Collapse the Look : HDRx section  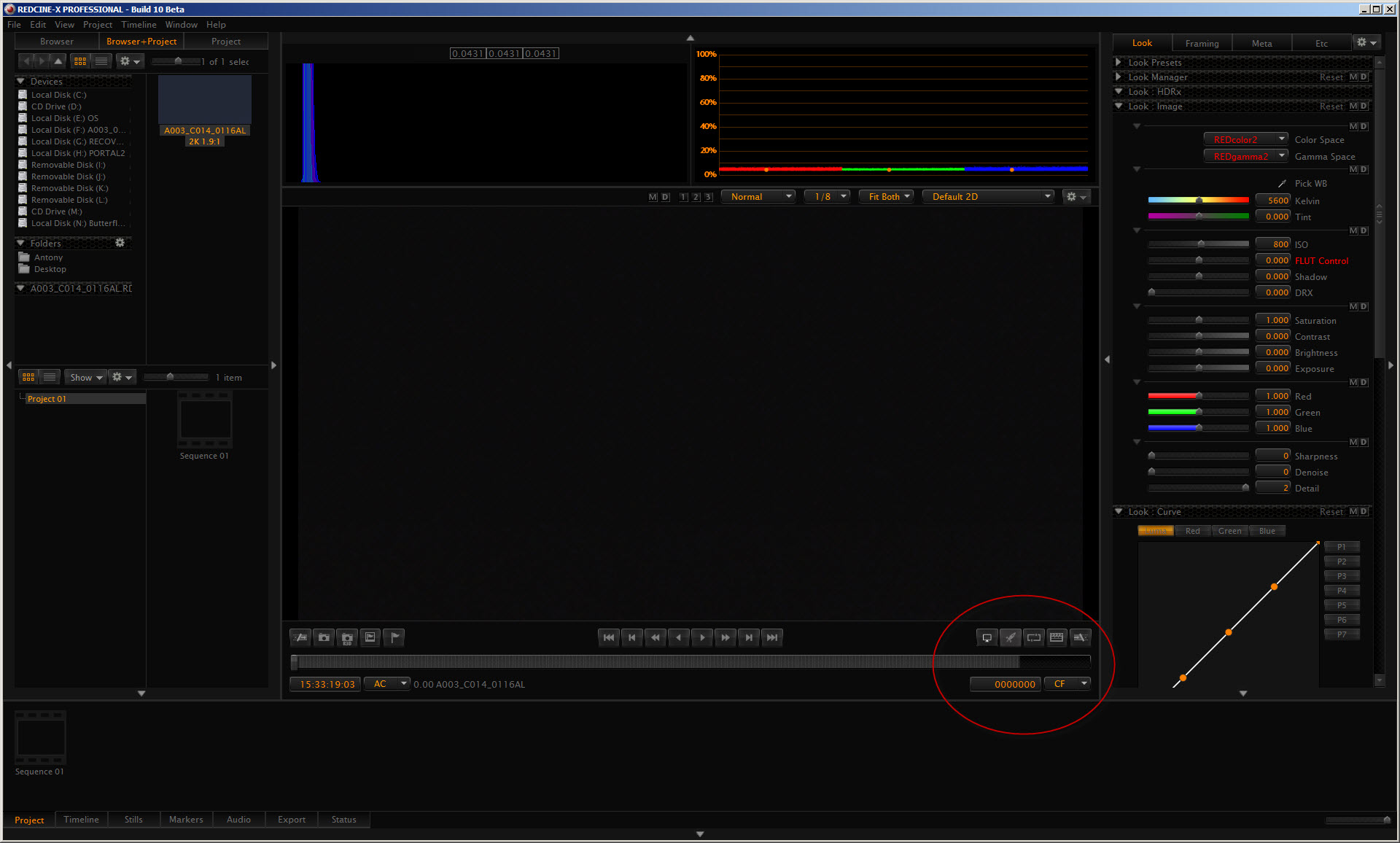tap(1119, 91)
